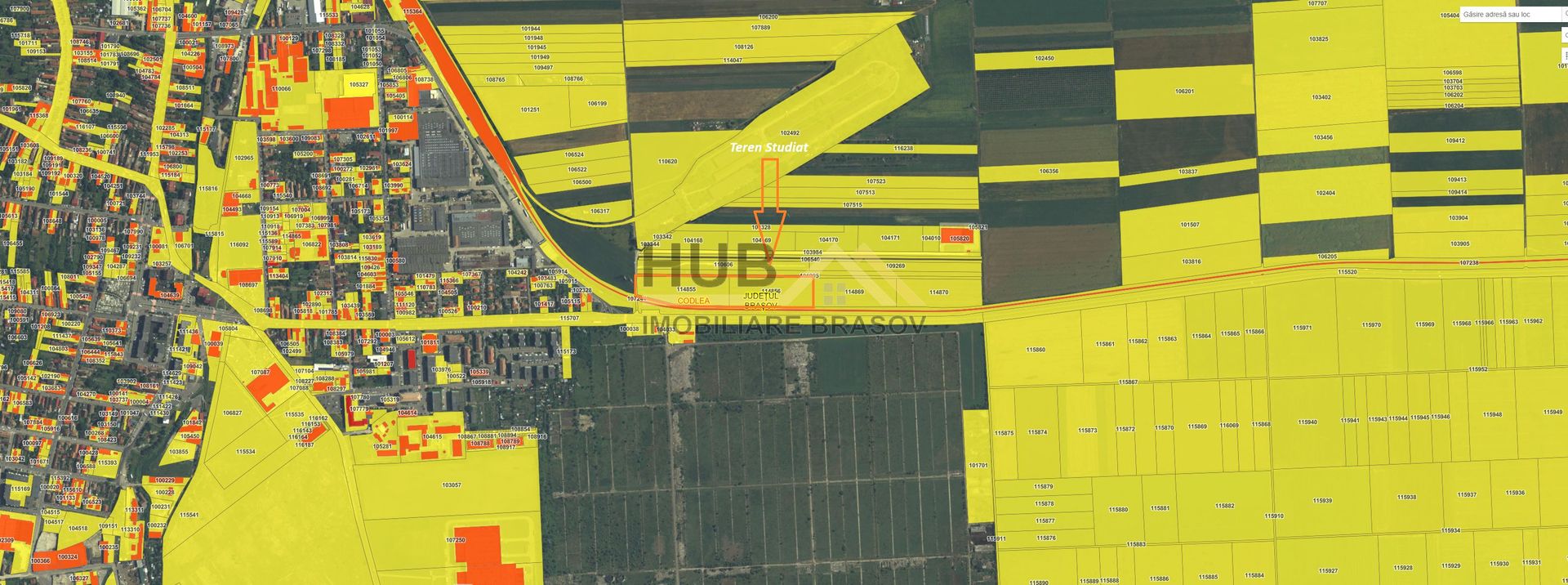The width and height of the screenshot is (1568, 585).
Task: Select parcel 114870 along the road
Action: point(938,292)
